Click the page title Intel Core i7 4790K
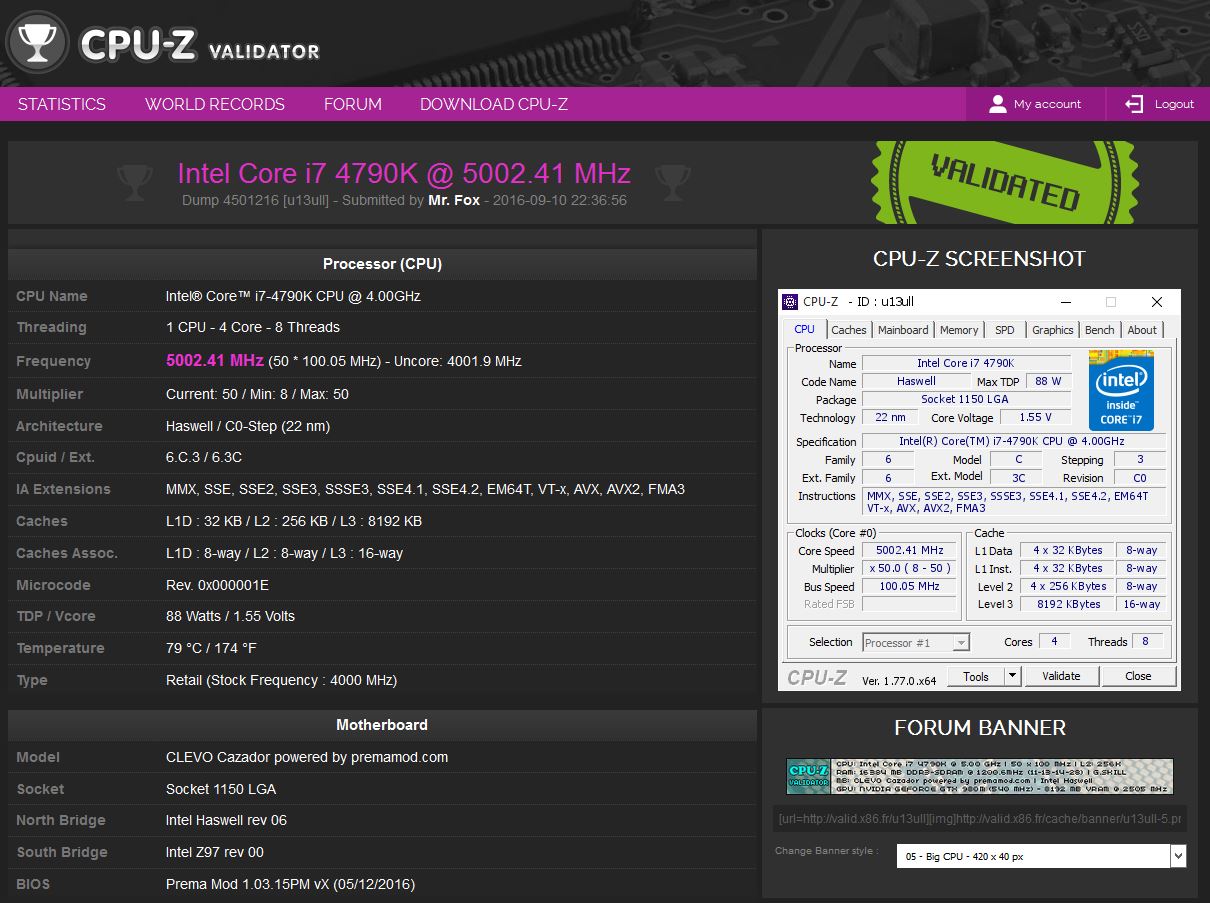Screen dimensions: 1210x903 404,173
